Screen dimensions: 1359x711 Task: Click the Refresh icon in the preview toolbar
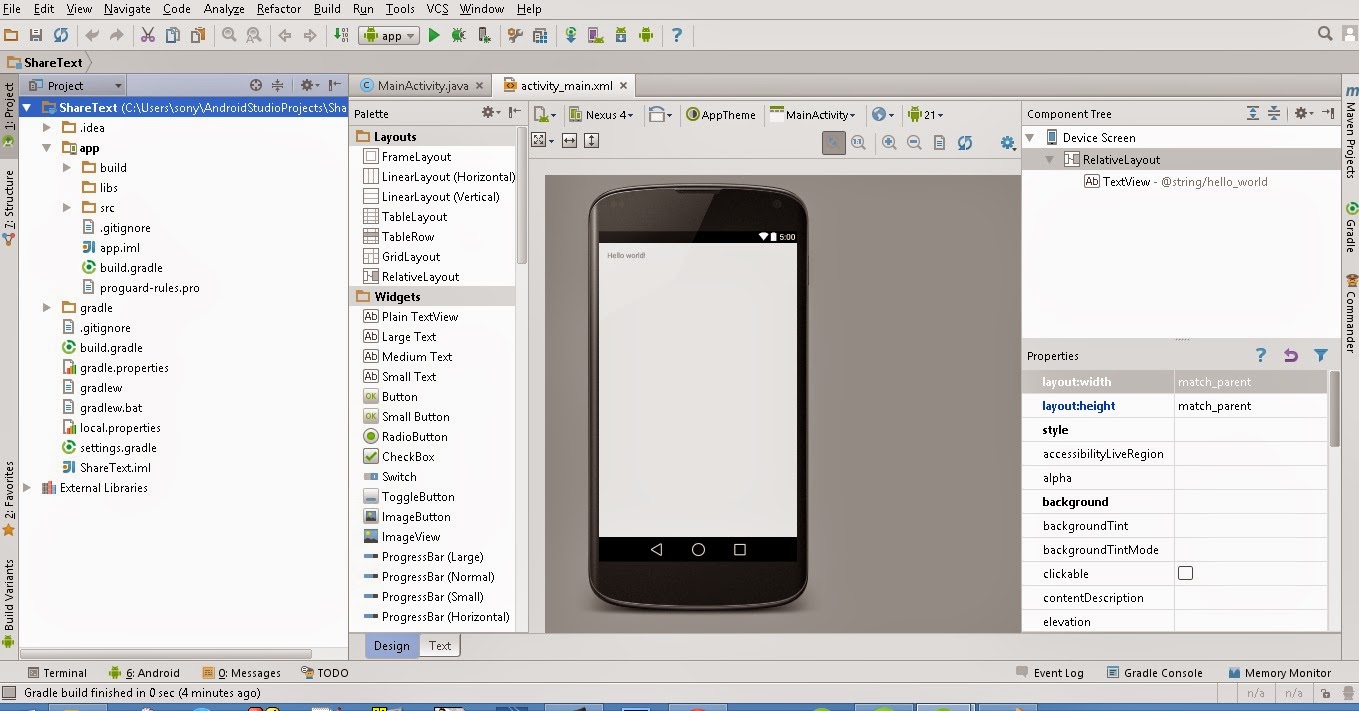964,142
